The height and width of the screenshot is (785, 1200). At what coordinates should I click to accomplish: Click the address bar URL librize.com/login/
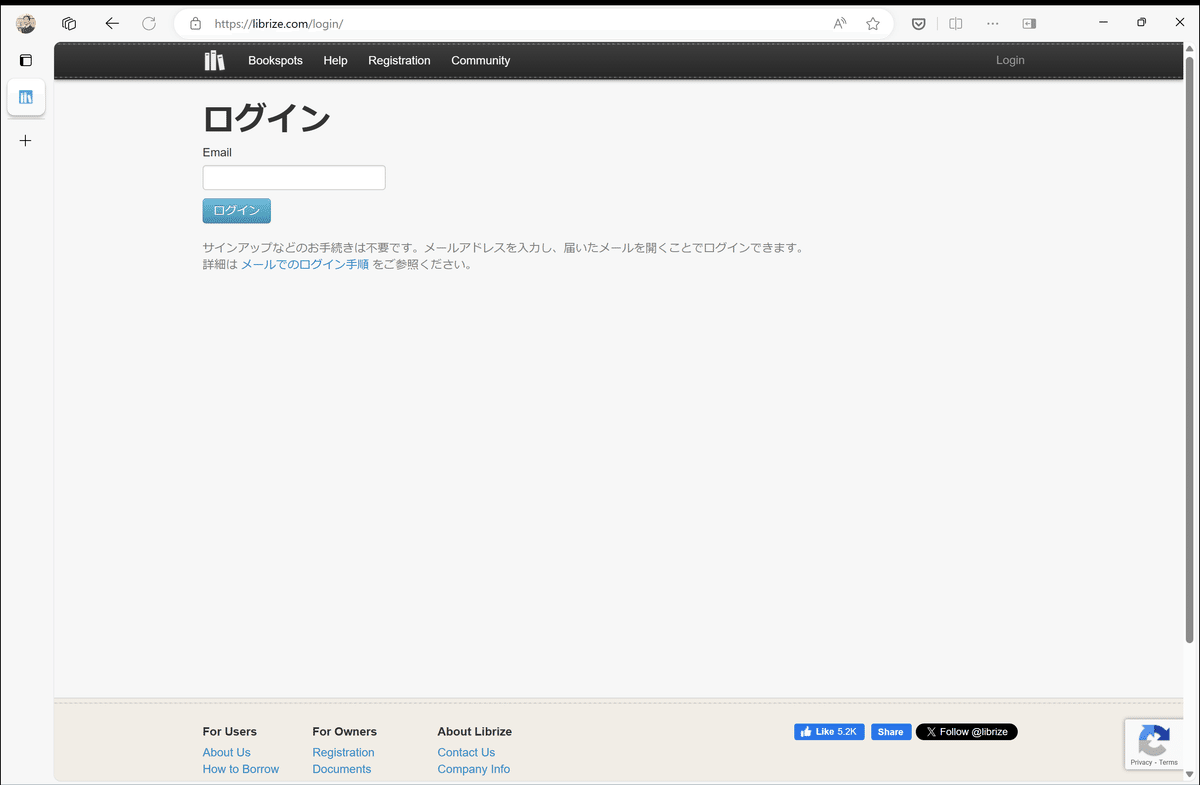(279, 24)
